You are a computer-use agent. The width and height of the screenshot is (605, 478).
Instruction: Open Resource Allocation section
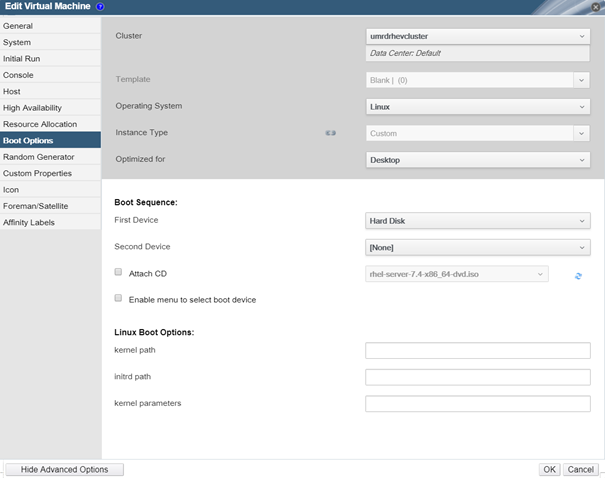pyautogui.click(x=51, y=124)
